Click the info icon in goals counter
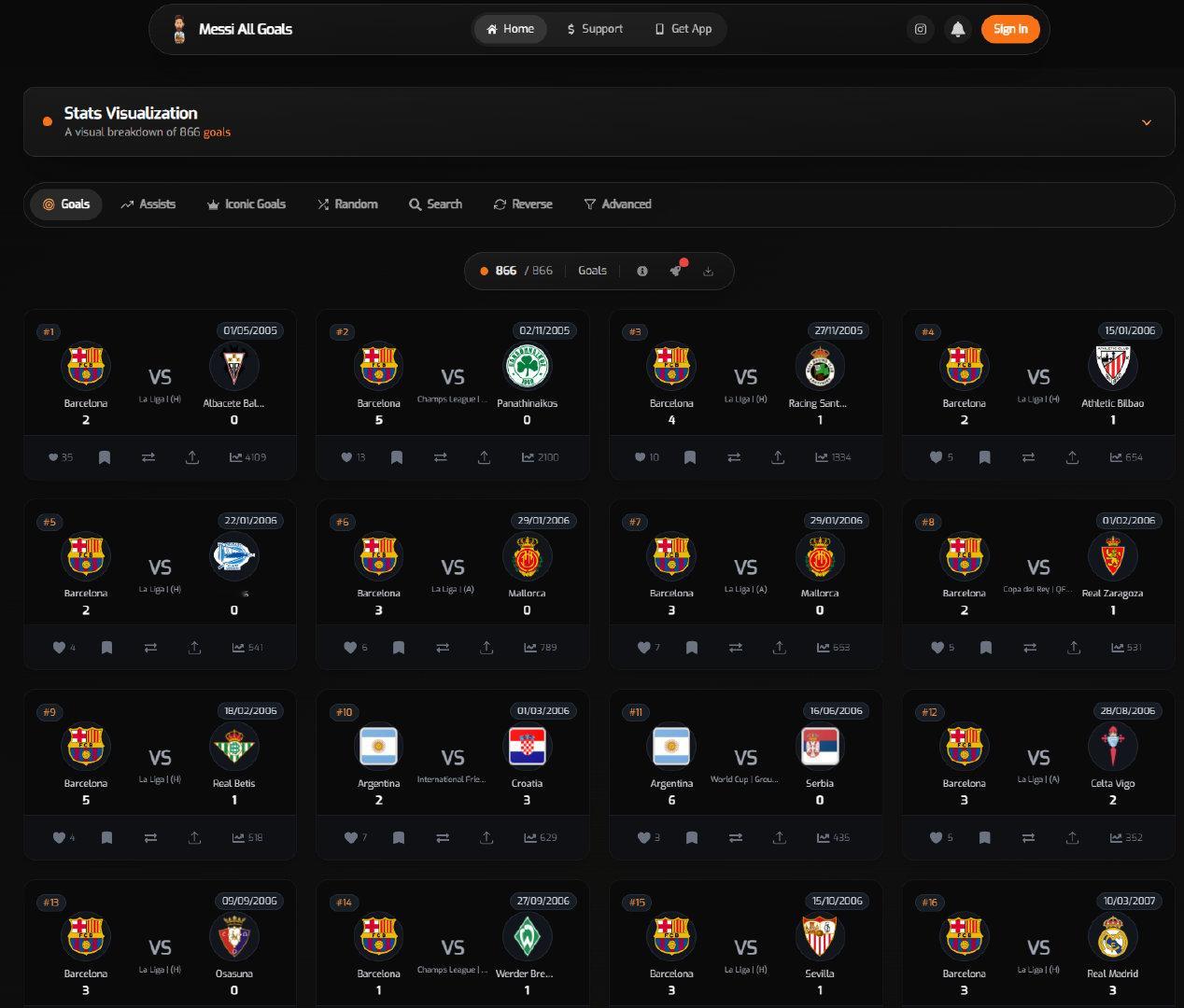1184x1008 pixels. point(642,271)
